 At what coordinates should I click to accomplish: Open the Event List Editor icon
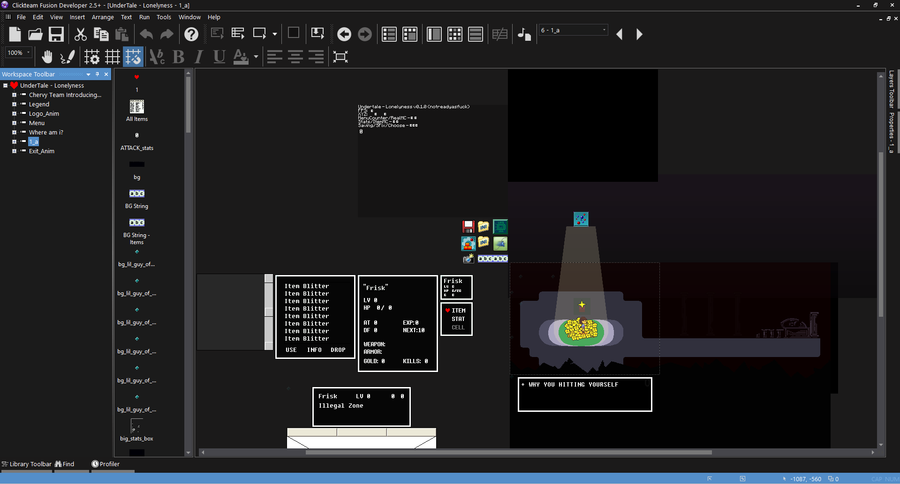pyautogui.click(x=476, y=34)
